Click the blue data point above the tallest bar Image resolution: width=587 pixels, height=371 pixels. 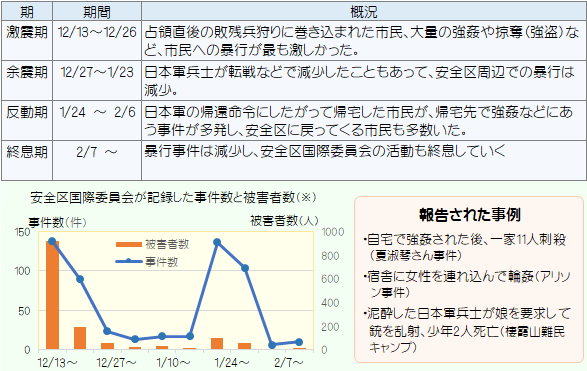(x=52, y=241)
